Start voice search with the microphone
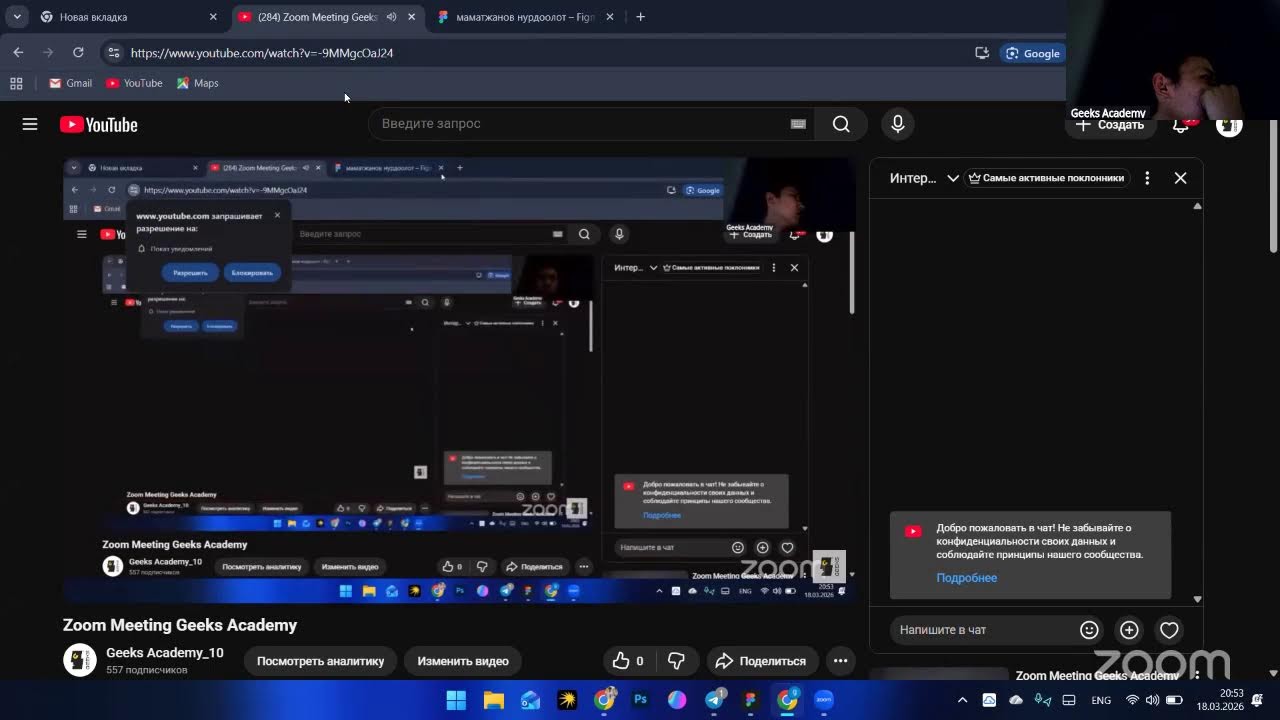1280x720 pixels. (897, 124)
